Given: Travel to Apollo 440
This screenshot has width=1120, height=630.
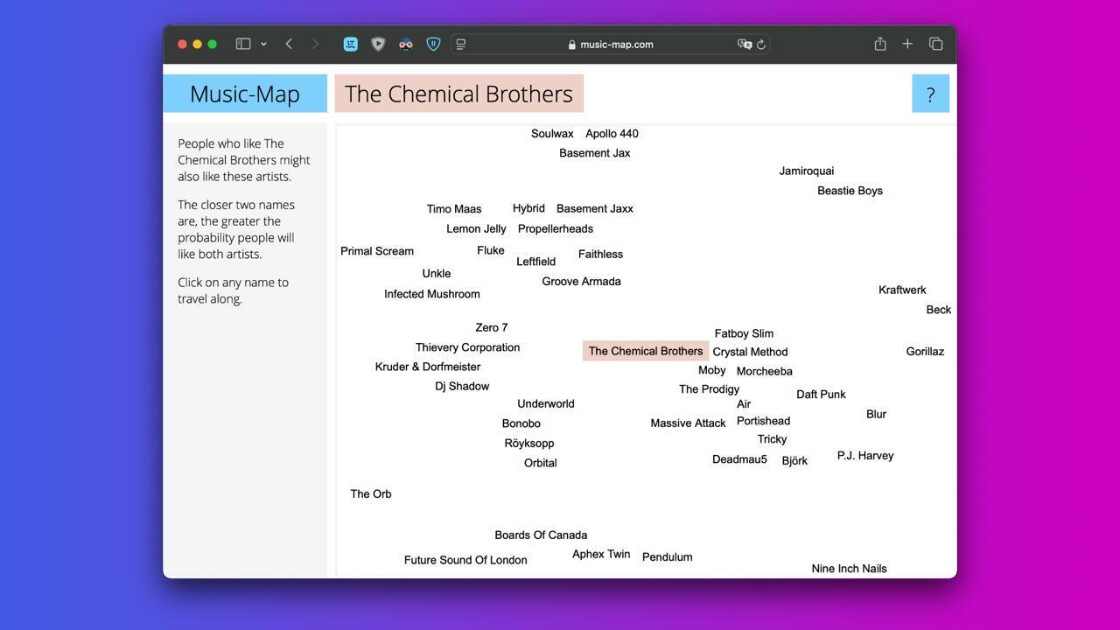Looking at the screenshot, I should tap(612, 134).
